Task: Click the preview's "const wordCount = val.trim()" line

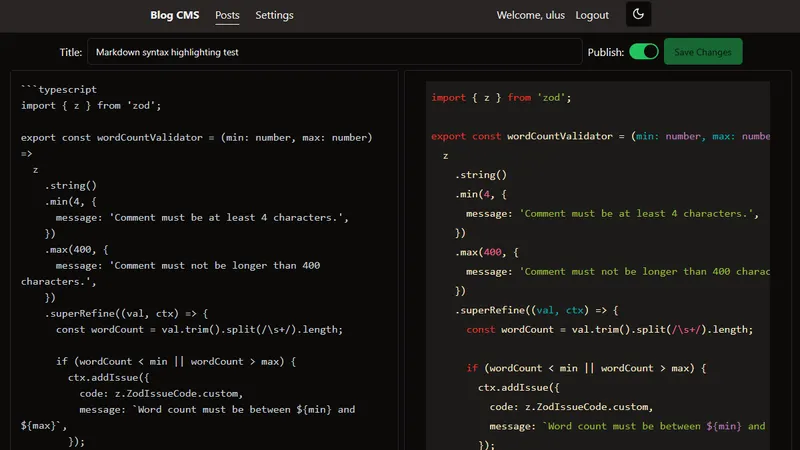Action: [x=610, y=330]
